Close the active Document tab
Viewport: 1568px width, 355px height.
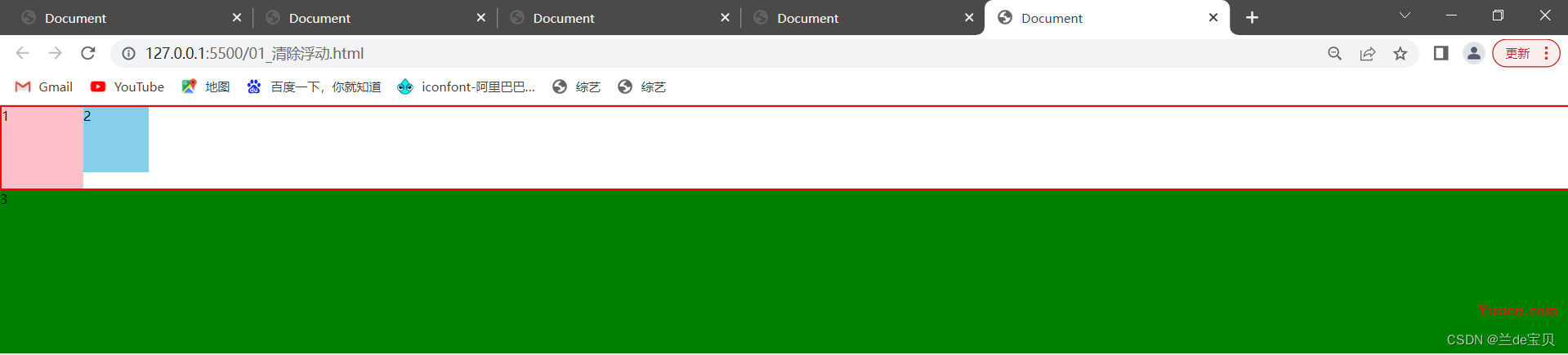(1213, 17)
